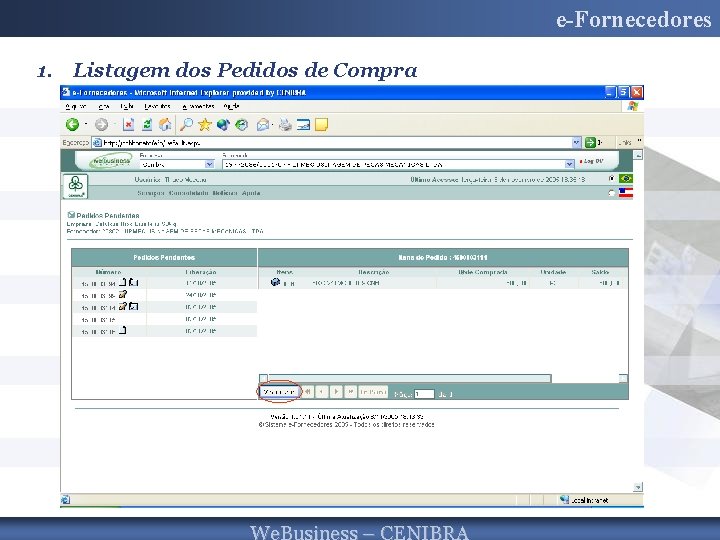The width and height of the screenshot is (720, 540).
Task: Open the Mail envelope icon
Action: pyautogui.click(x=263, y=124)
